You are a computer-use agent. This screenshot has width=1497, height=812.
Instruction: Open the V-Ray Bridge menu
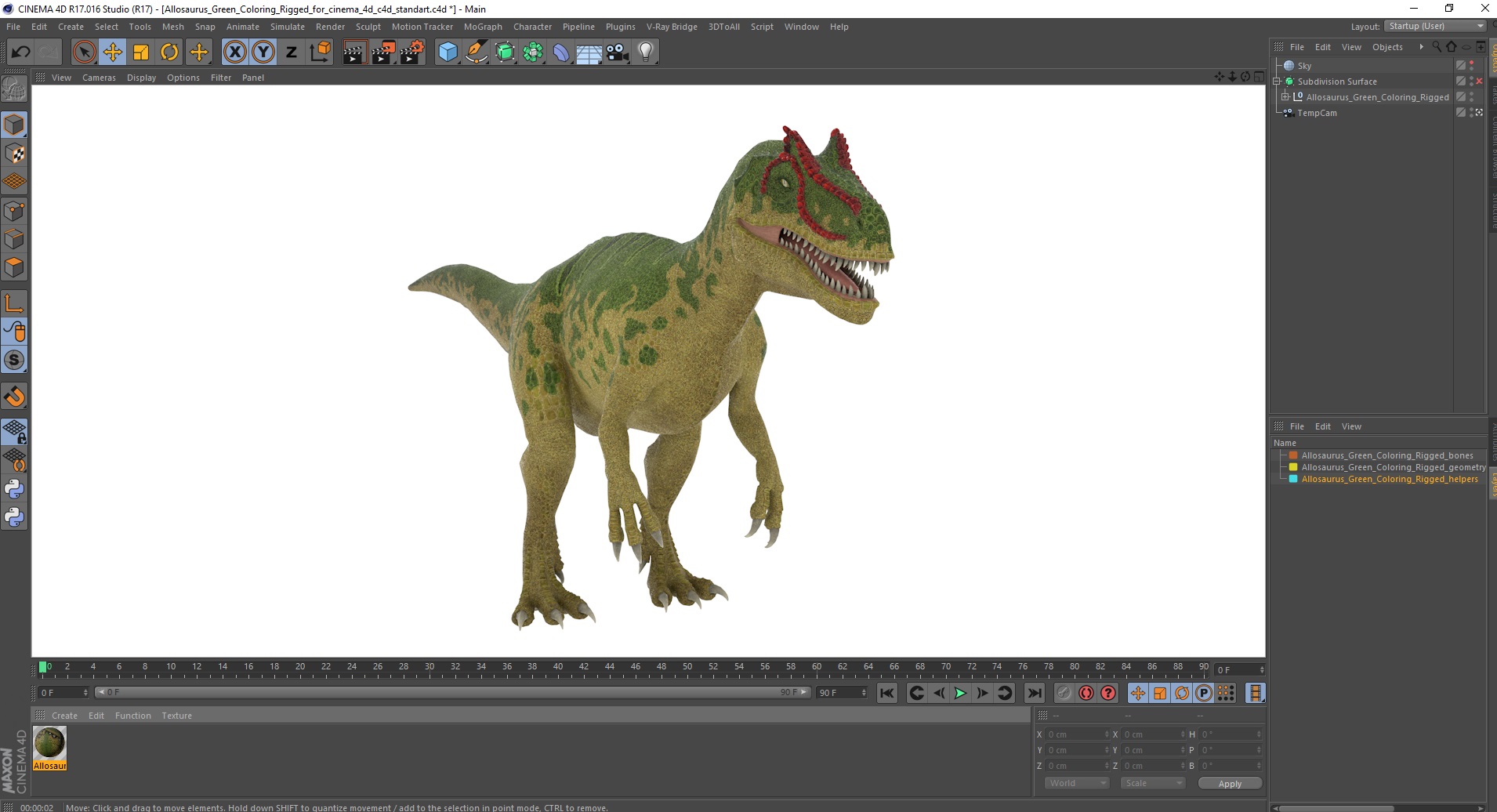672,27
